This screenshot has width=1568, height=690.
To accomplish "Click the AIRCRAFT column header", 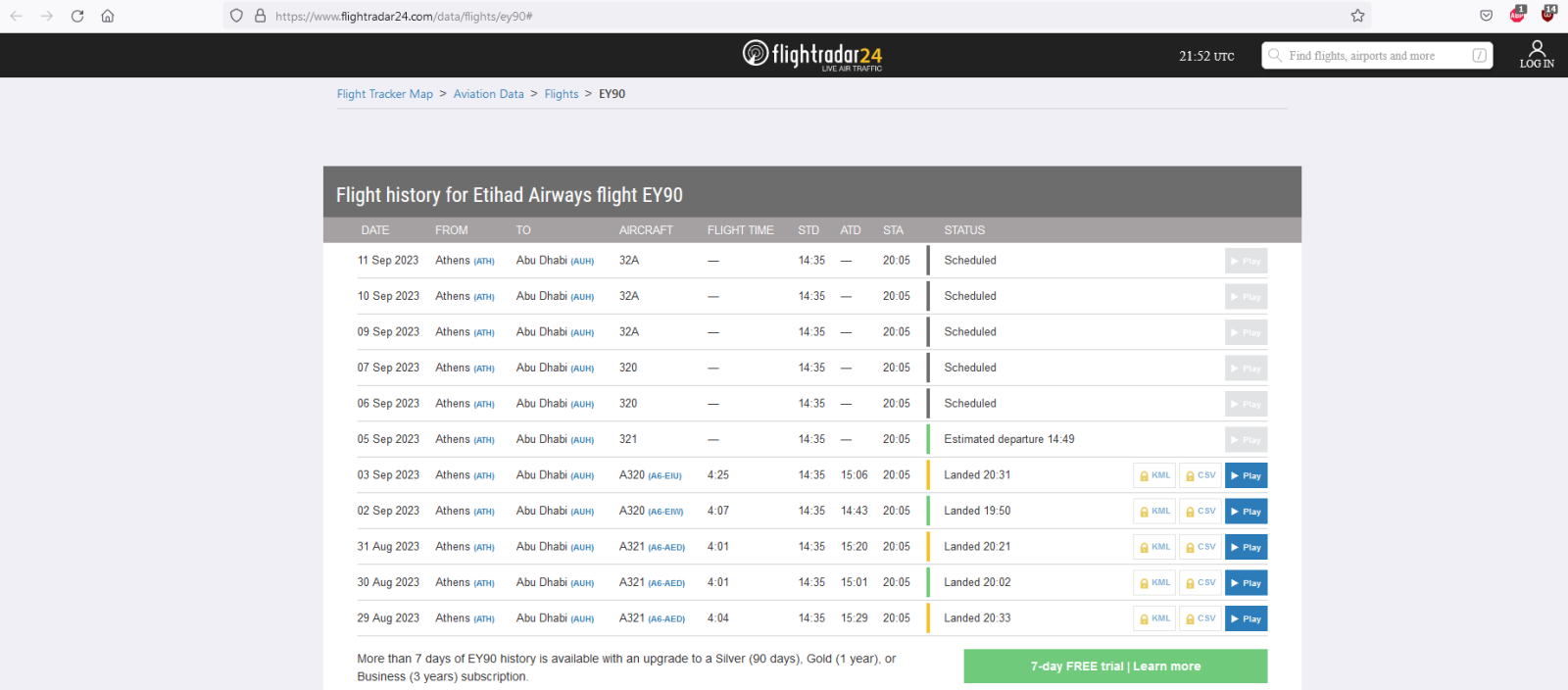I will 646,230.
